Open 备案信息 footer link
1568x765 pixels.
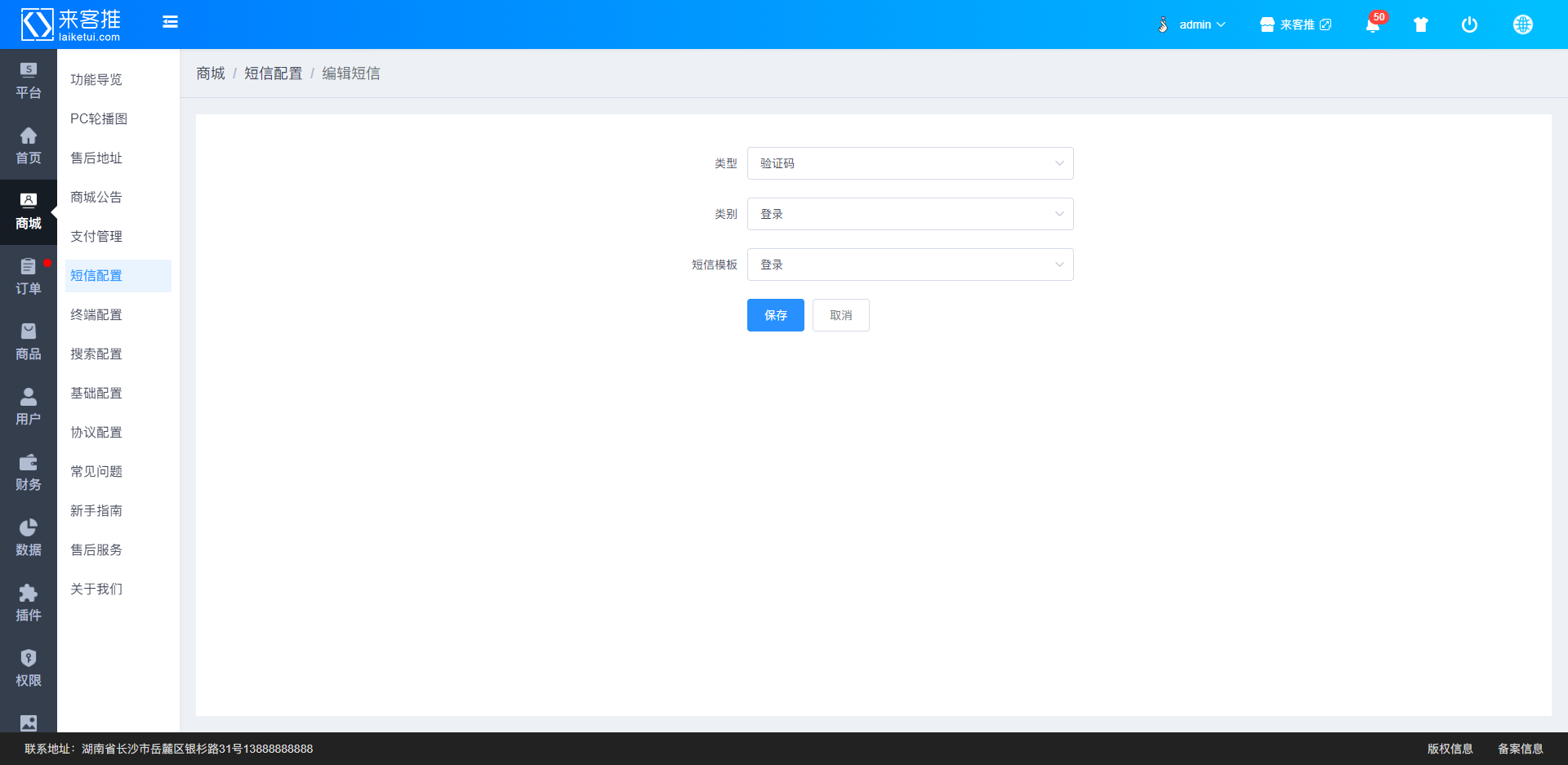1520,749
